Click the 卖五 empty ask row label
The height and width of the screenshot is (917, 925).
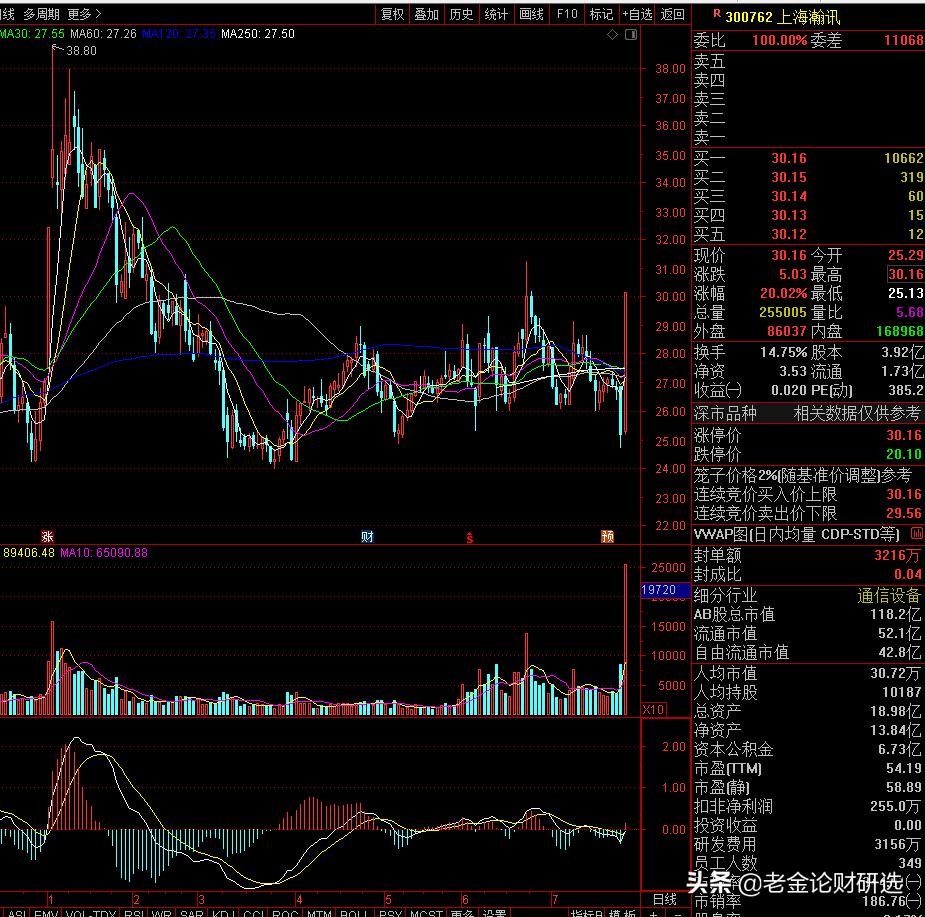[x=709, y=61]
